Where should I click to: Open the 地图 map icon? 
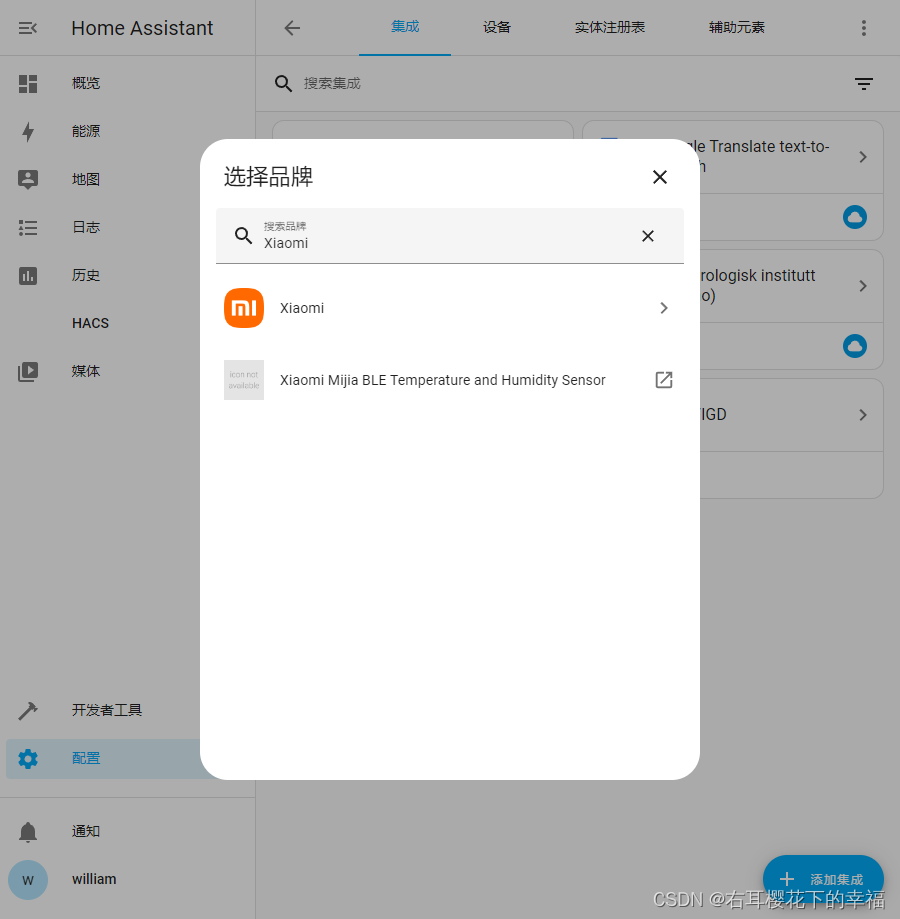(28, 179)
